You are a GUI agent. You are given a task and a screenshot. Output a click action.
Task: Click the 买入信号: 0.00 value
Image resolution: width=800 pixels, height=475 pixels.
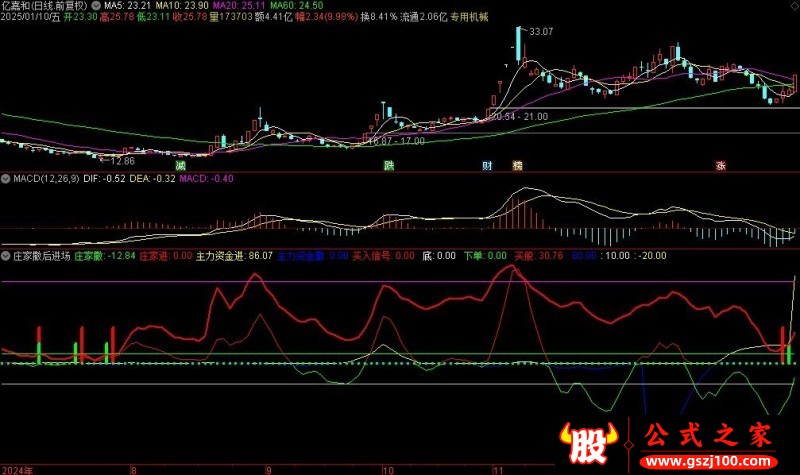[384, 256]
